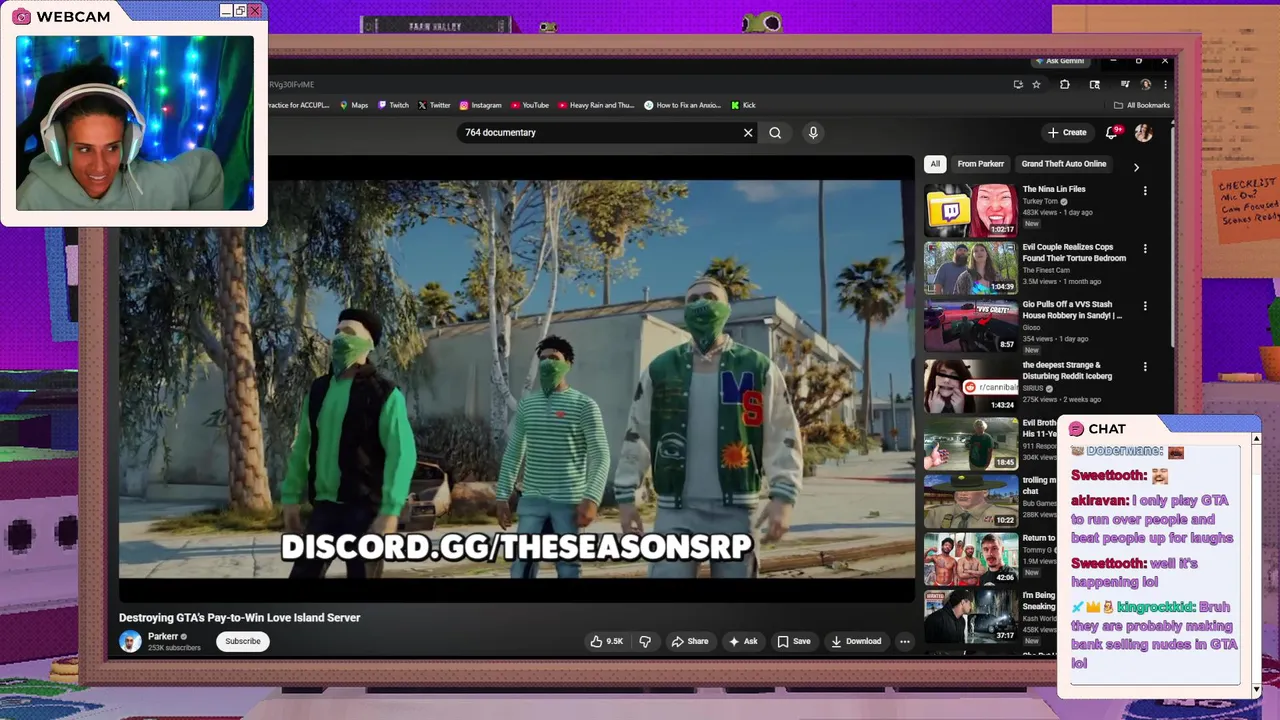The width and height of the screenshot is (1280, 720).
Task: Open the Twitch bookmark
Action: (x=393, y=105)
